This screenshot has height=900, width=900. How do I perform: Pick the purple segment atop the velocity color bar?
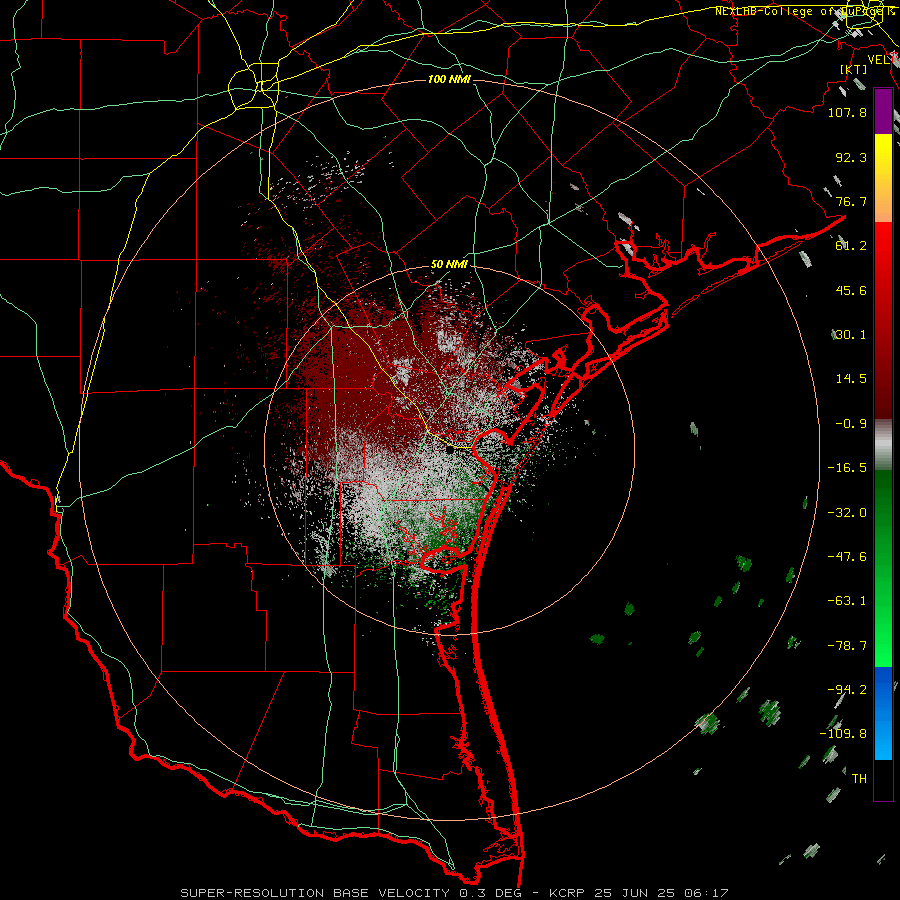pos(883,111)
